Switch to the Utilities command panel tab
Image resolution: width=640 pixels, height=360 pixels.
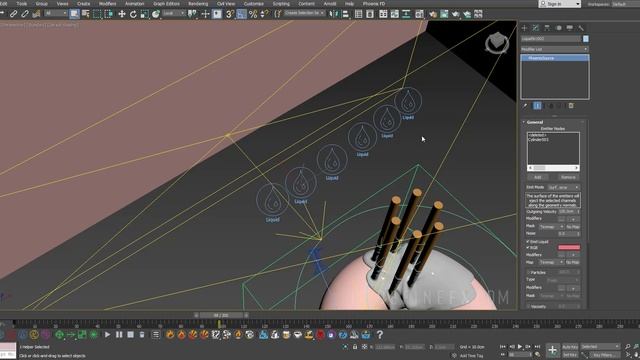click(x=581, y=28)
